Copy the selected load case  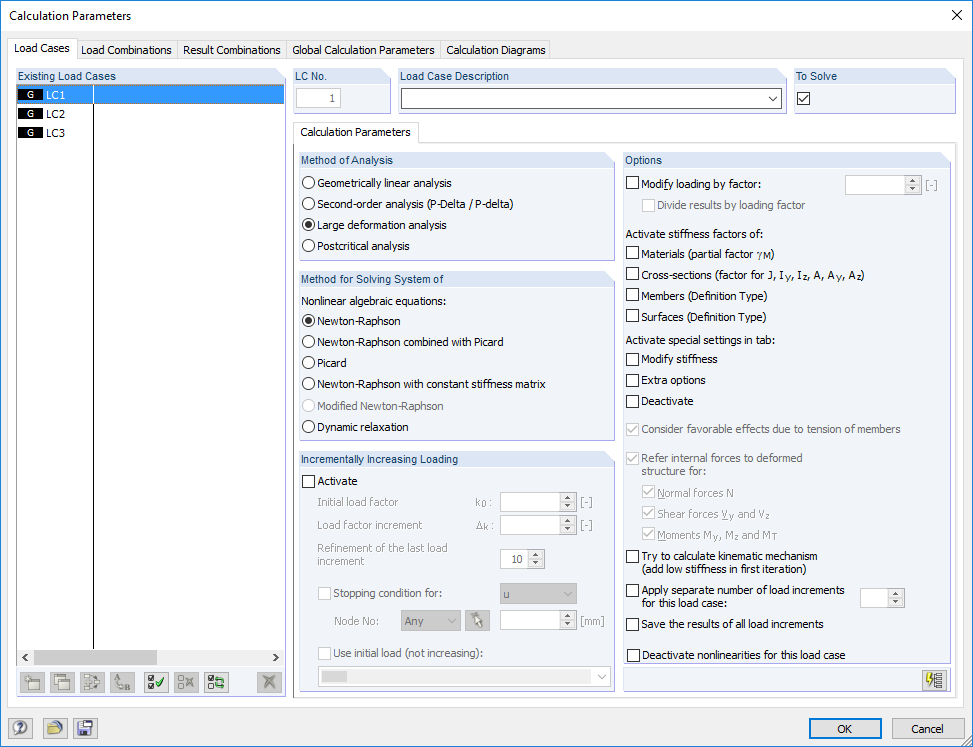62,682
